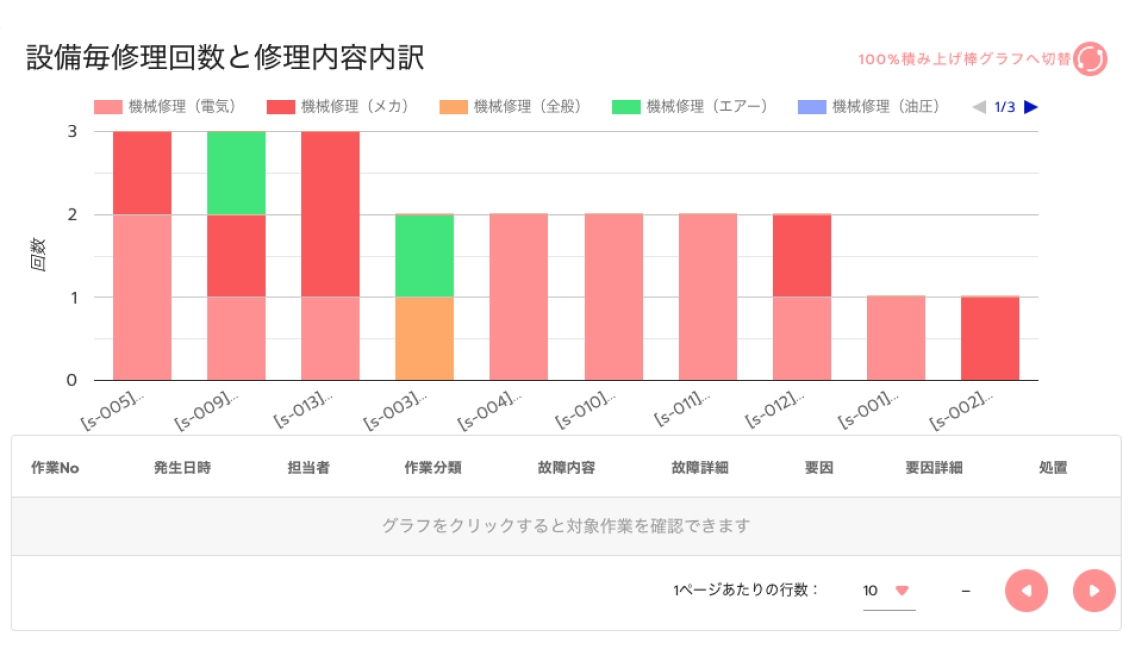
Task: Click the green エアー segment of s-009 bar
Action: [x=236, y=172]
